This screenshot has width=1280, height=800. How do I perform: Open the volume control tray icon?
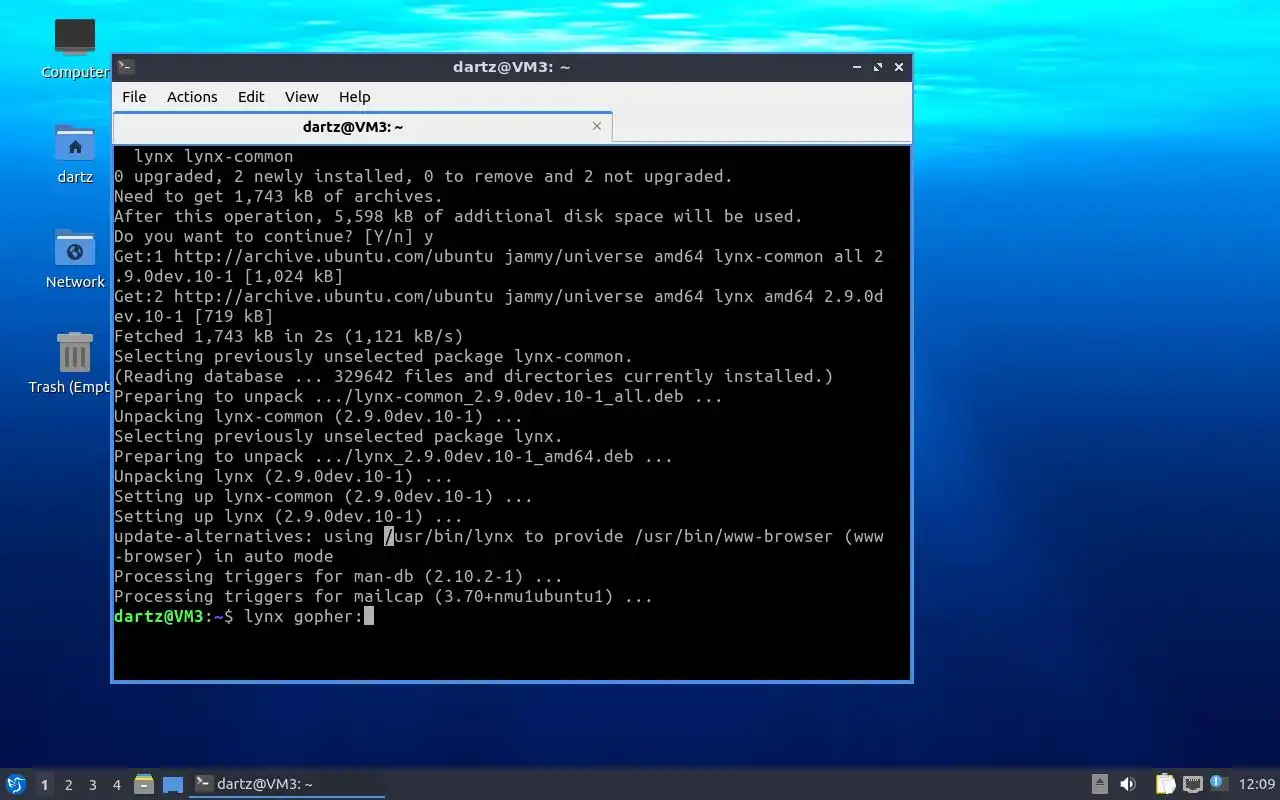pos(1128,784)
